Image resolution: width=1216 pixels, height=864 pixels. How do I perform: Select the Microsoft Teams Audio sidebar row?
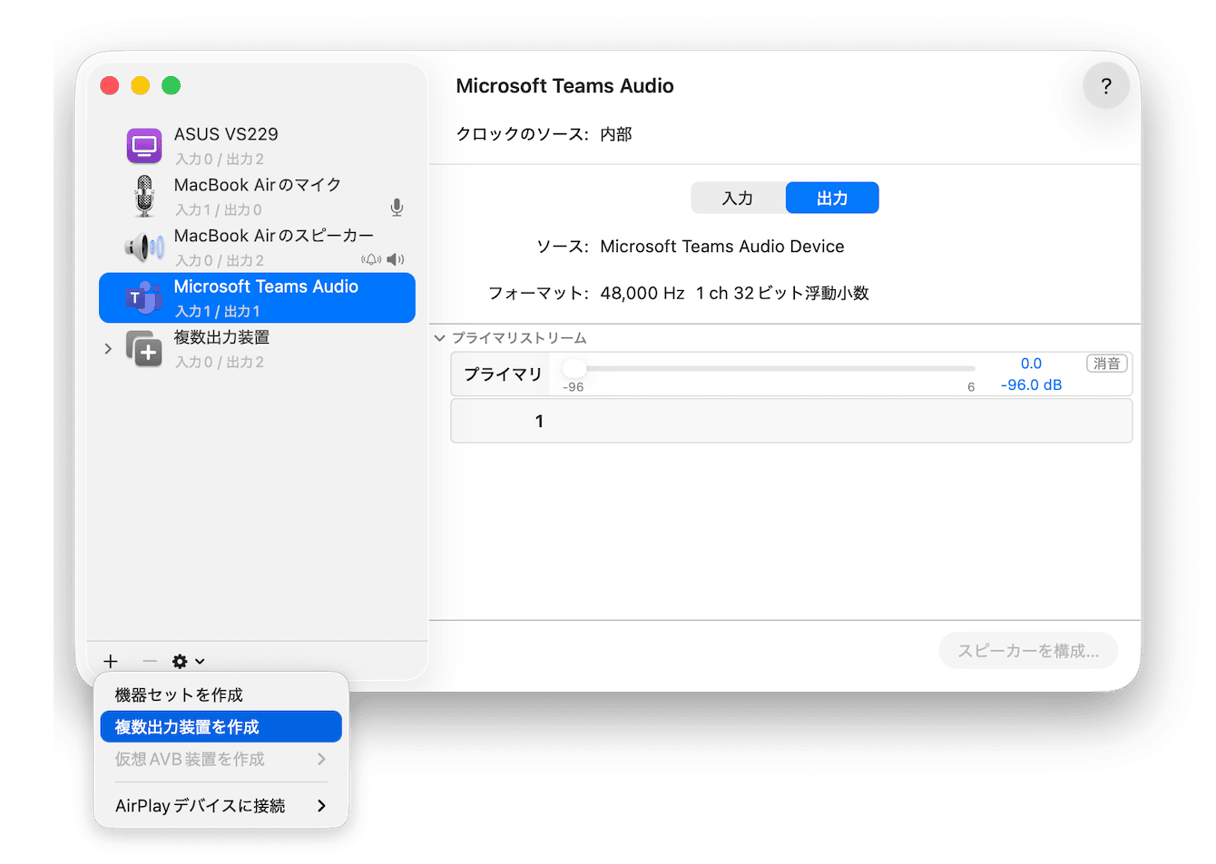click(257, 298)
